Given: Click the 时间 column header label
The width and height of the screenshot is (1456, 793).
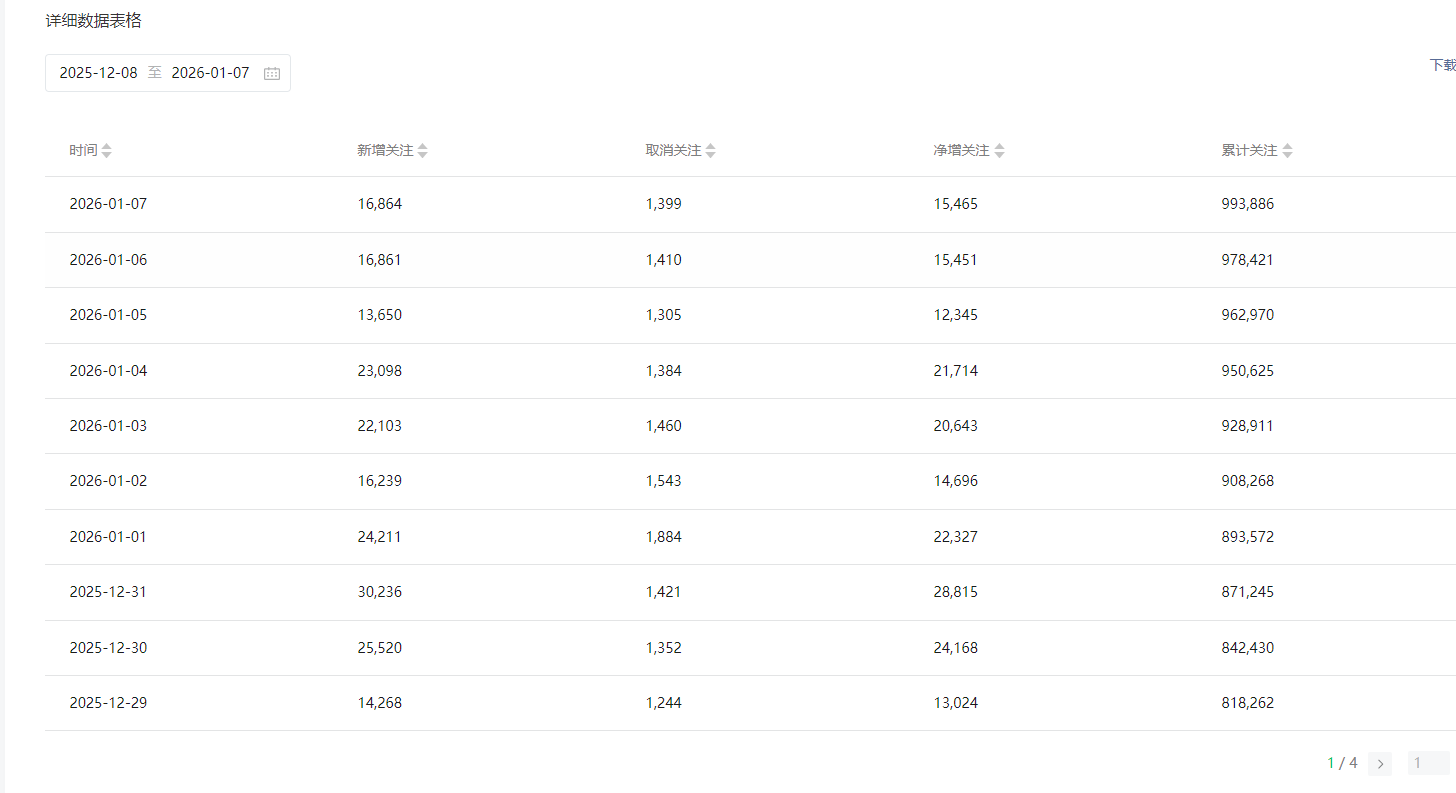Looking at the screenshot, I should [x=83, y=151].
